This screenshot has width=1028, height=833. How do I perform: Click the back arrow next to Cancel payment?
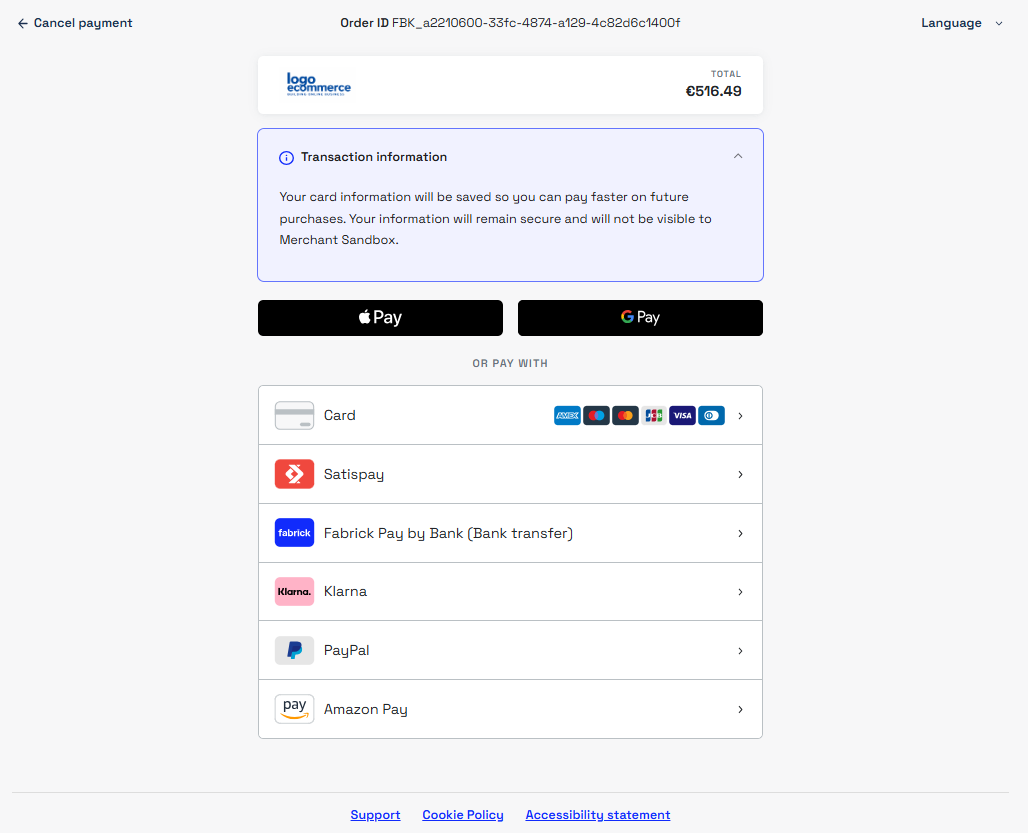point(23,24)
